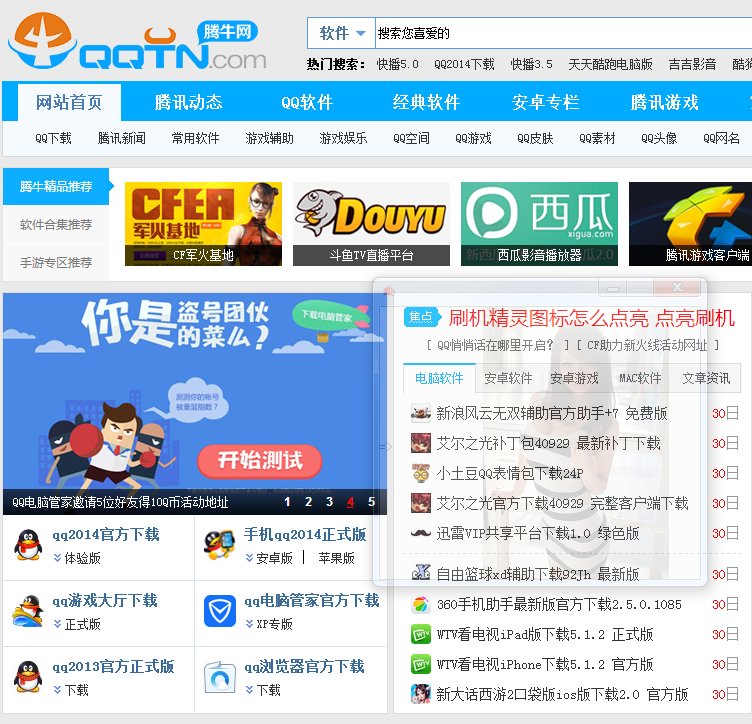Open the QQ软件 navigation tab
This screenshot has height=724, width=752.
click(x=307, y=102)
